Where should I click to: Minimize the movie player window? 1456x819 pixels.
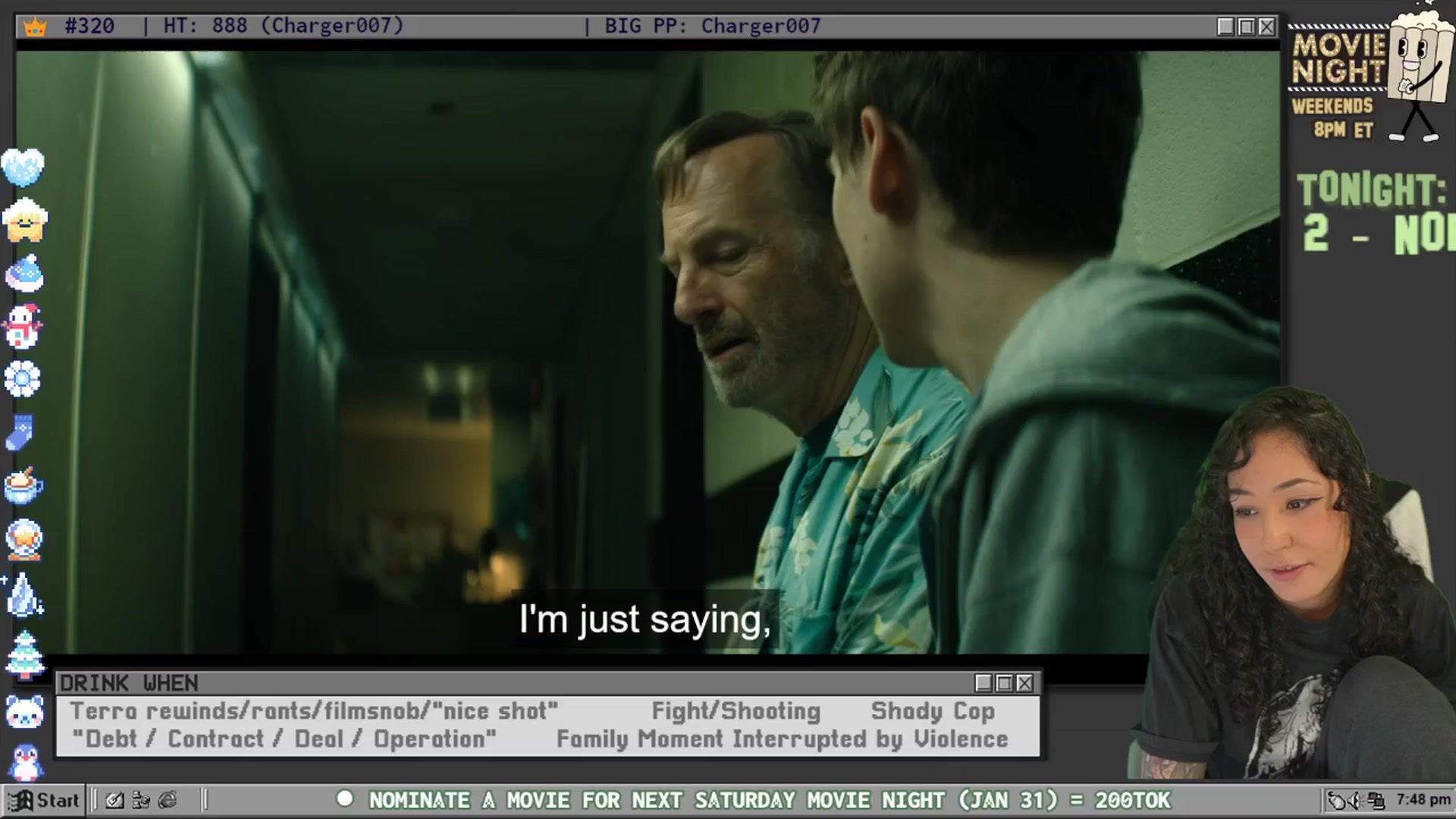1225,27
